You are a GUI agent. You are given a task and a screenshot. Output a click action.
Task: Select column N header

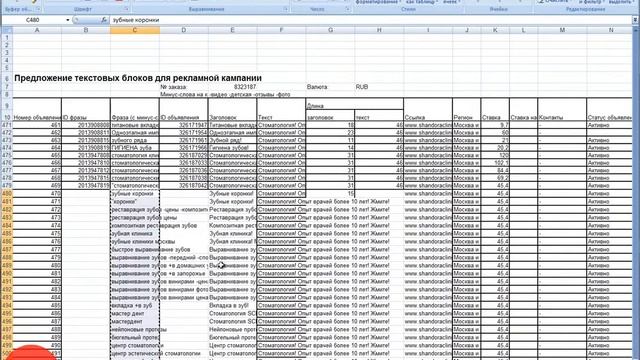(611, 30)
